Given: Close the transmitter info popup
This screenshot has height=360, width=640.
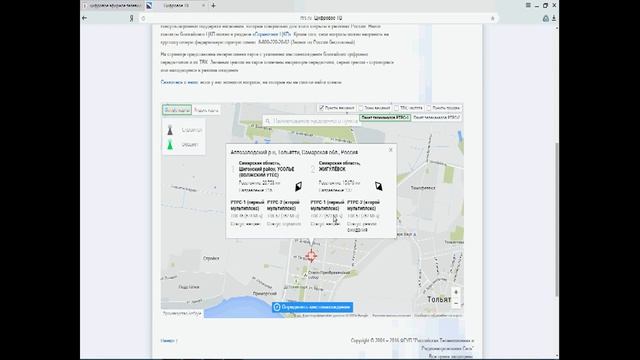Looking at the screenshot, I should 391,150.
